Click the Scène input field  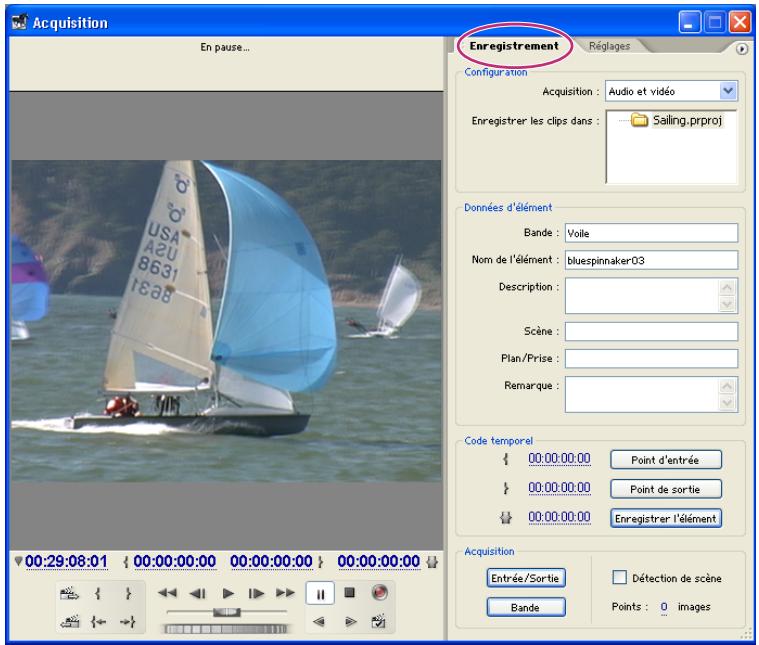pyautogui.click(x=651, y=332)
